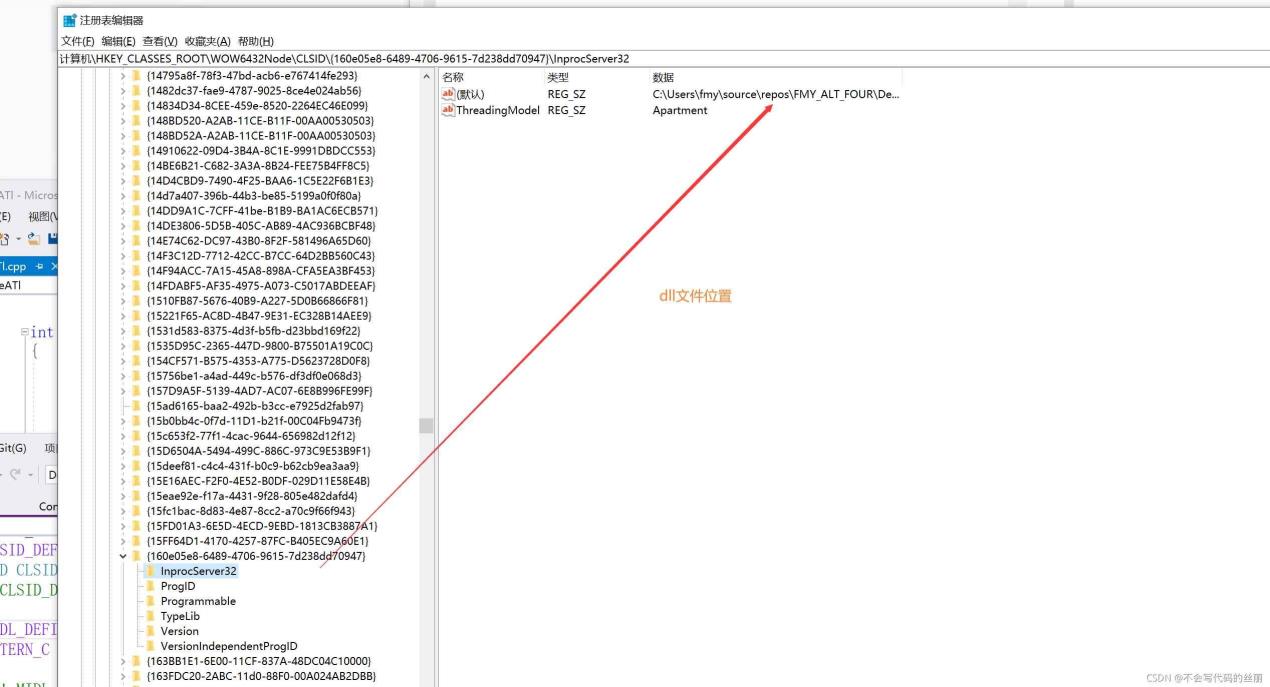Select key {1535D95C-2365-447D-9800-B75501A19C0C}

(259, 346)
